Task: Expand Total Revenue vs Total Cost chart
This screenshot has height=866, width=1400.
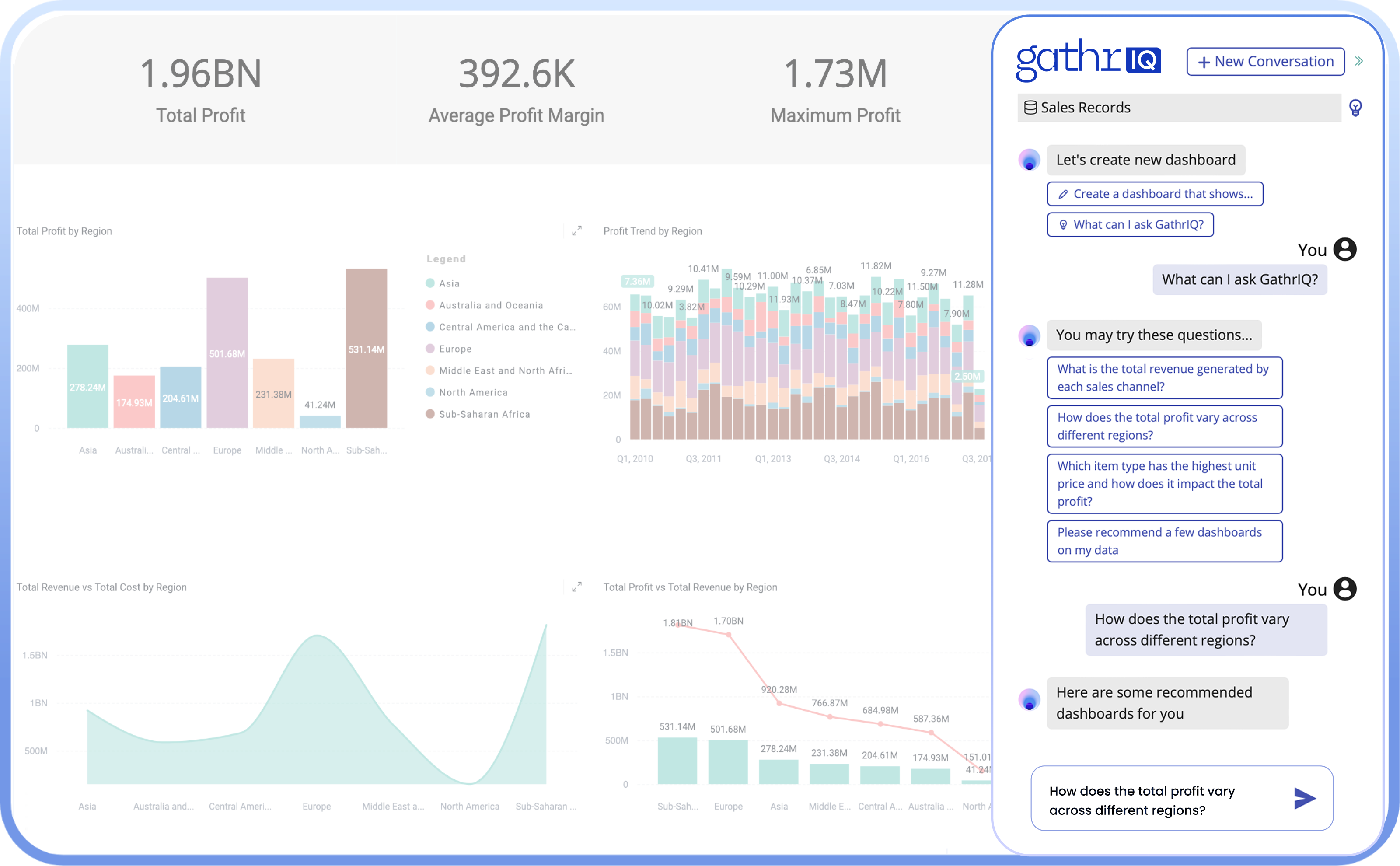Action: tap(576, 587)
